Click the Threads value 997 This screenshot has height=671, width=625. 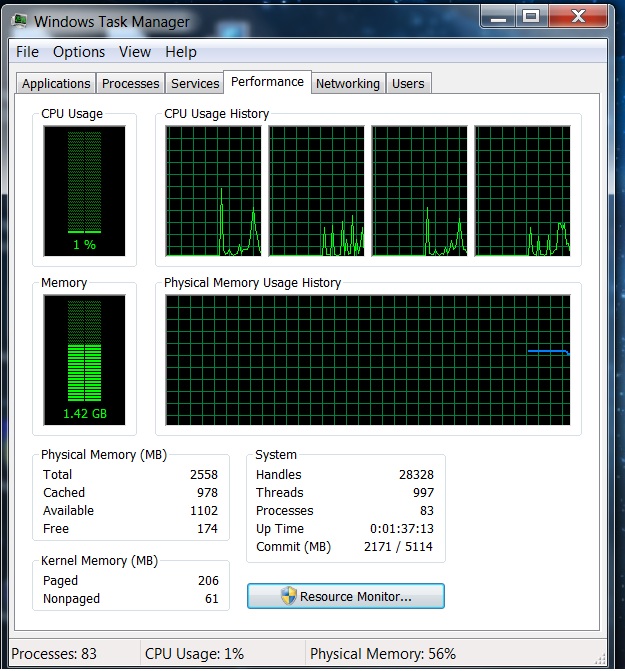424,493
